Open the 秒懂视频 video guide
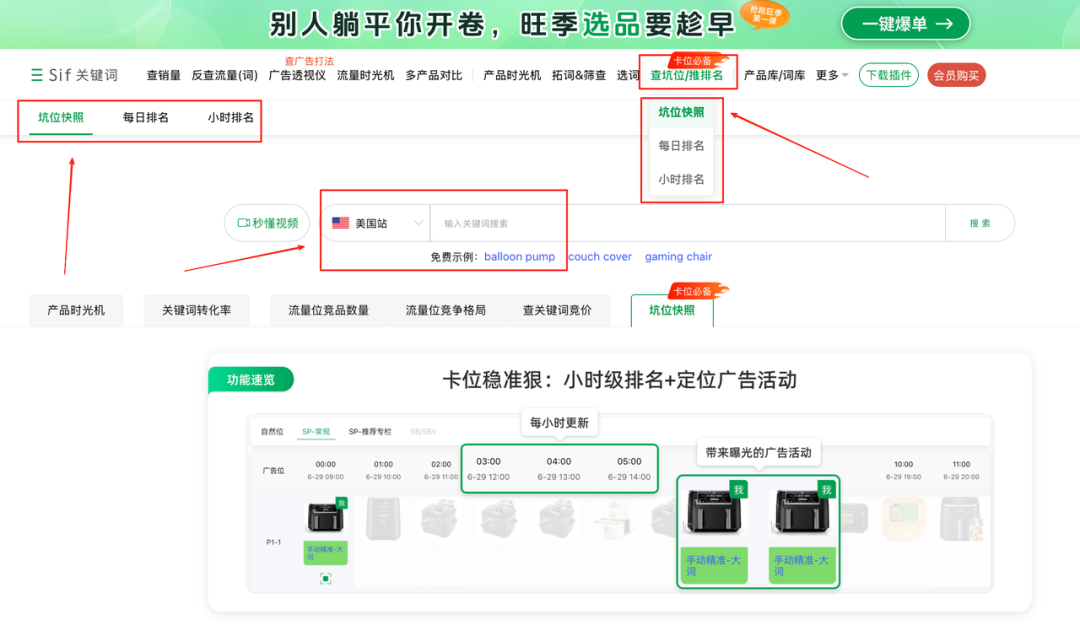This screenshot has height=636, width=1080. tap(266, 222)
